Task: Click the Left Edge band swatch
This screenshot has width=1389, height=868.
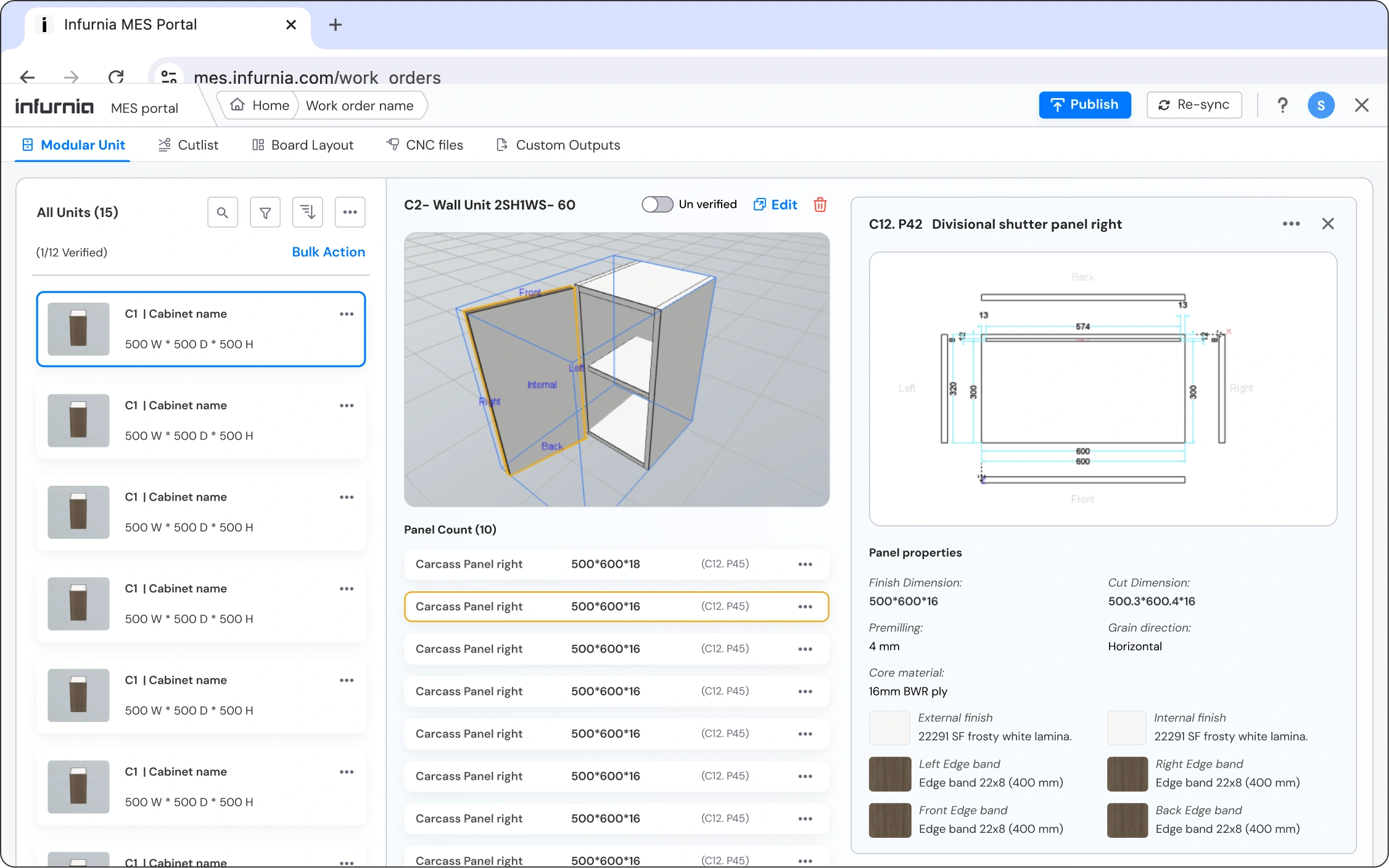Action: 890,774
